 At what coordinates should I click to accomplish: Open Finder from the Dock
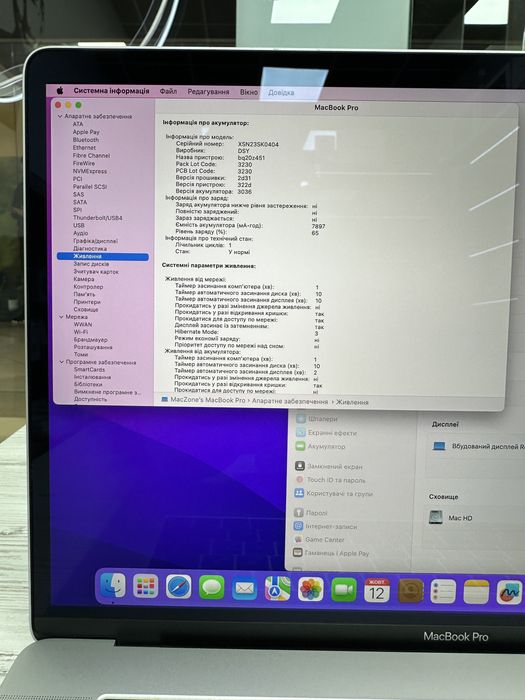pyautogui.click(x=113, y=586)
